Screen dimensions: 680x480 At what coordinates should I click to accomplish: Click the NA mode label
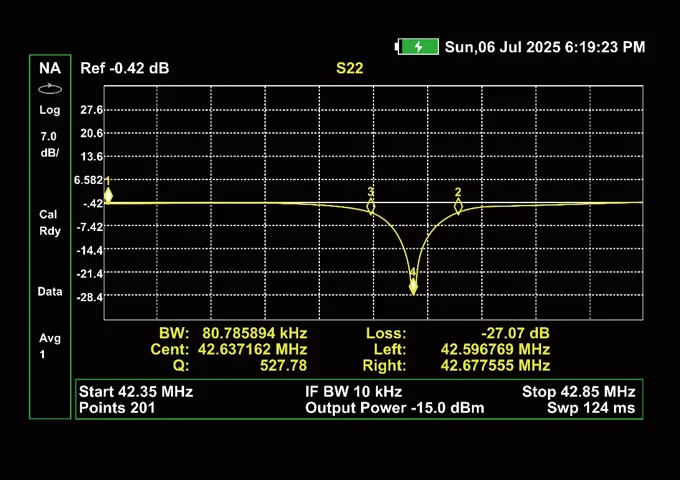click(x=50, y=68)
